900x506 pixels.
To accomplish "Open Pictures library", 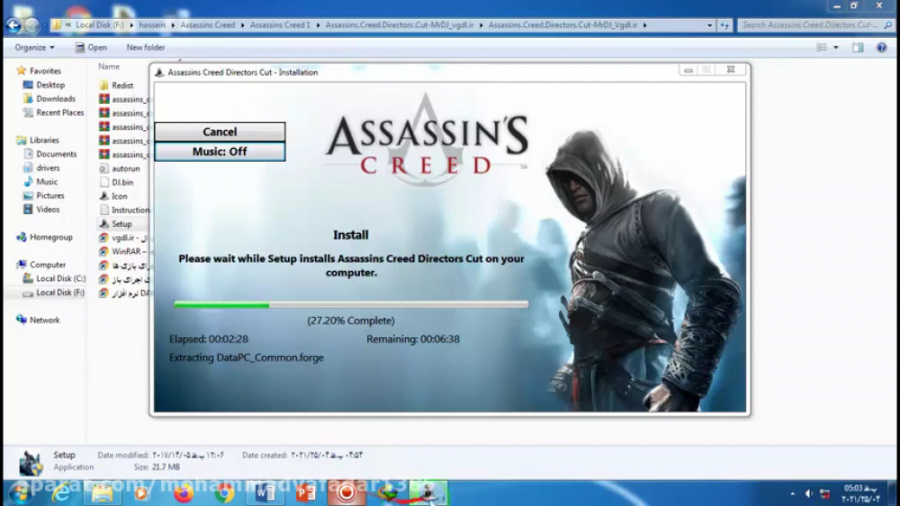I will [x=50, y=196].
